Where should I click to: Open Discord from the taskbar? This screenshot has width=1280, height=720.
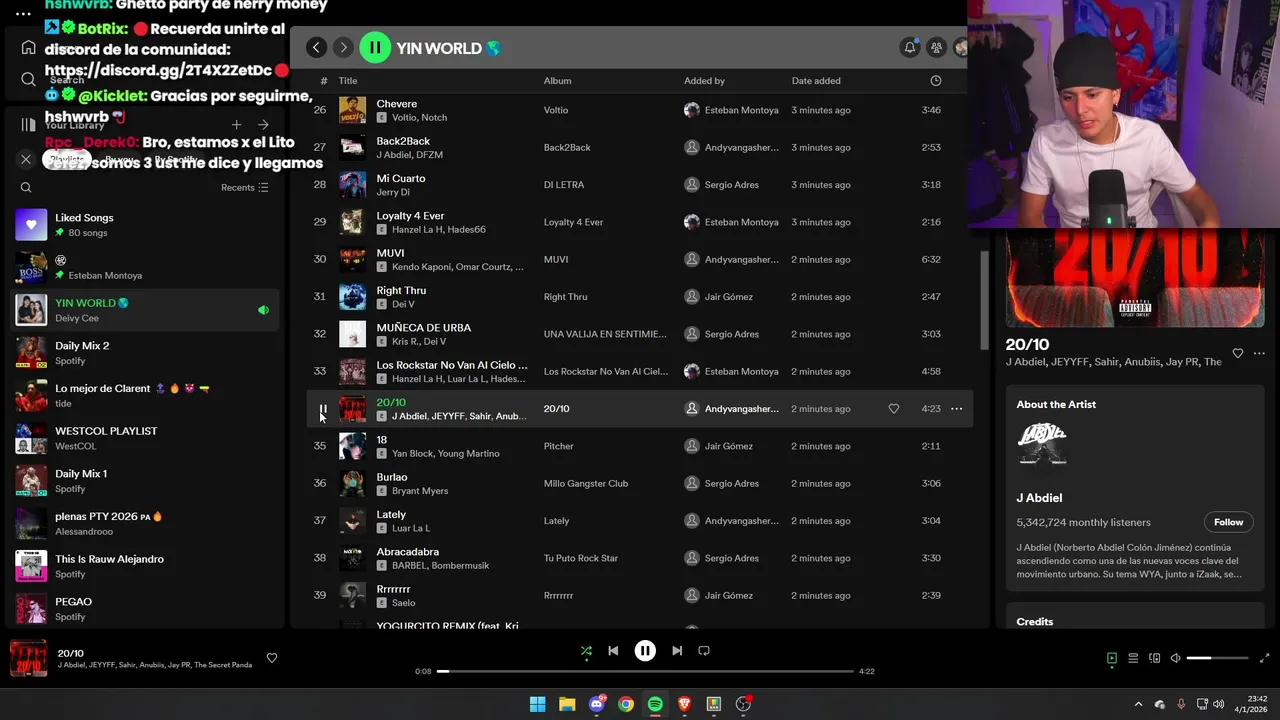(597, 704)
